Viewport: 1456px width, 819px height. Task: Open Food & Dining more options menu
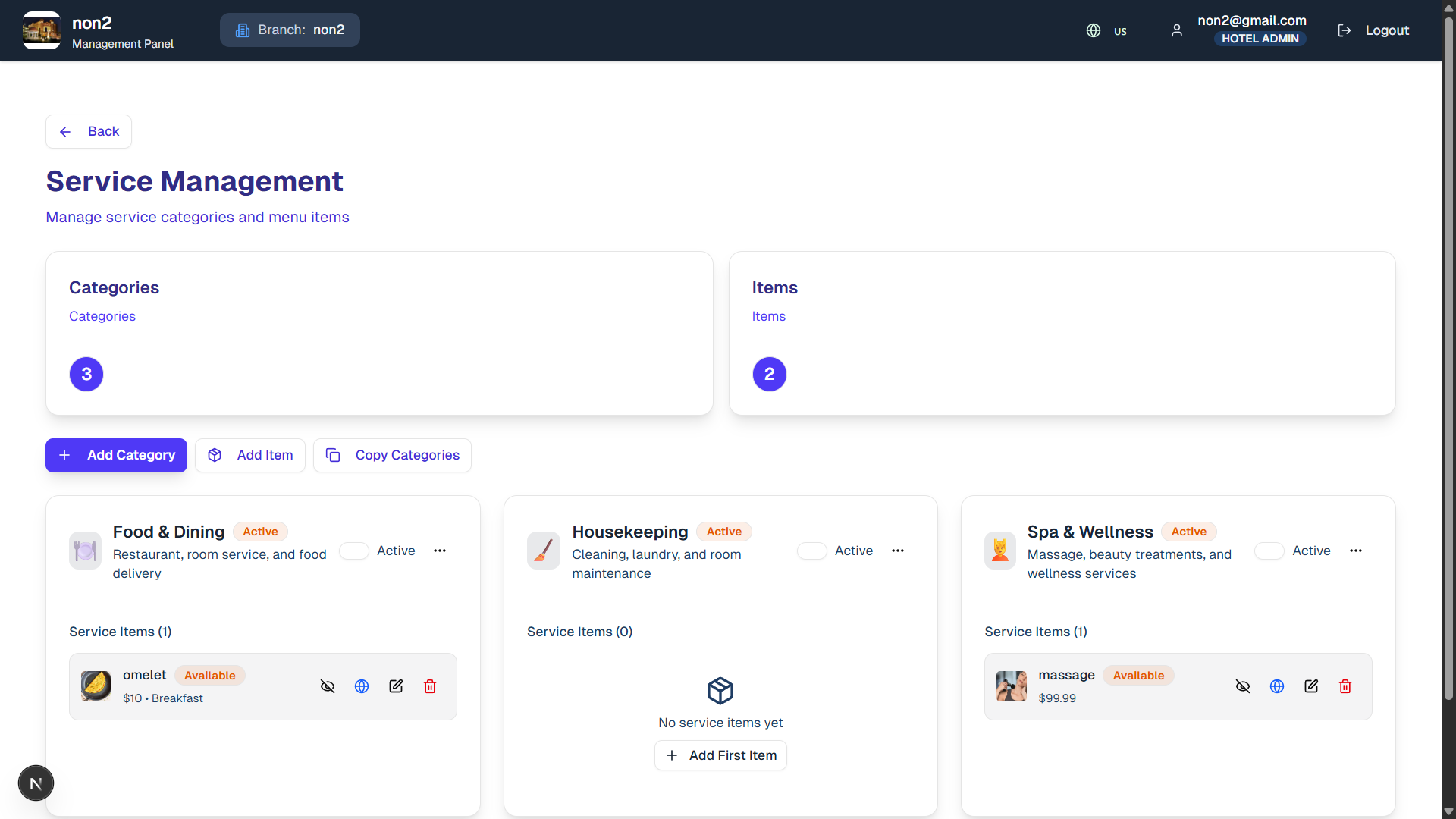tap(440, 551)
